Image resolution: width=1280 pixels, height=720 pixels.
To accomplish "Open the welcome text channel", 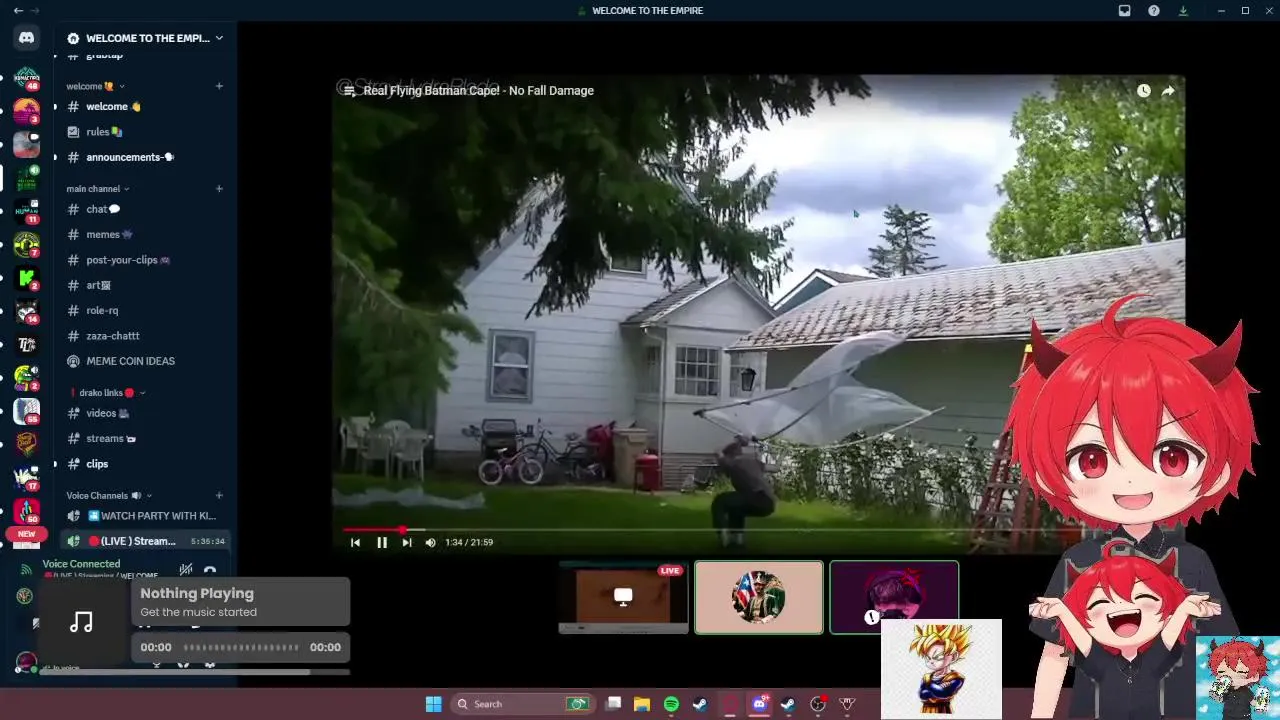I will (x=145, y=106).
